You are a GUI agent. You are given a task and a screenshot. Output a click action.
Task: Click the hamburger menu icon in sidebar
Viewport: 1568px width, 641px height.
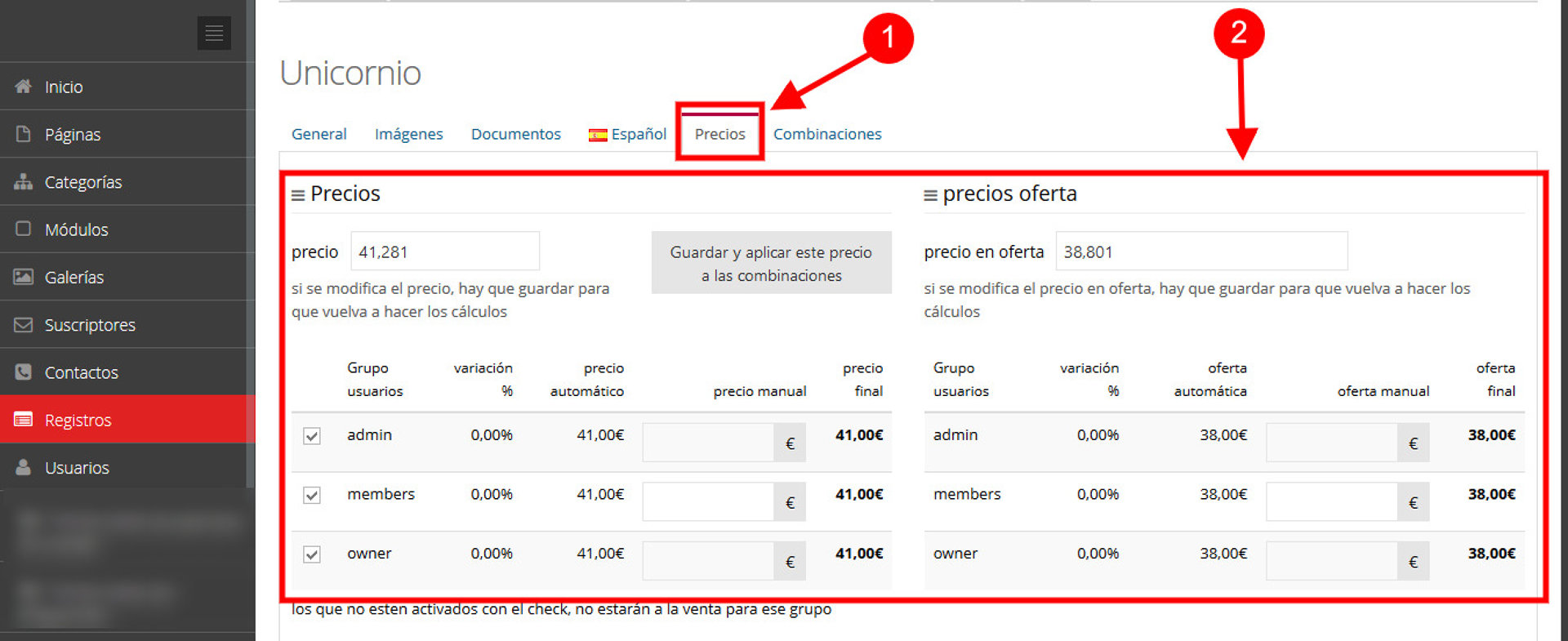point(214,33)
